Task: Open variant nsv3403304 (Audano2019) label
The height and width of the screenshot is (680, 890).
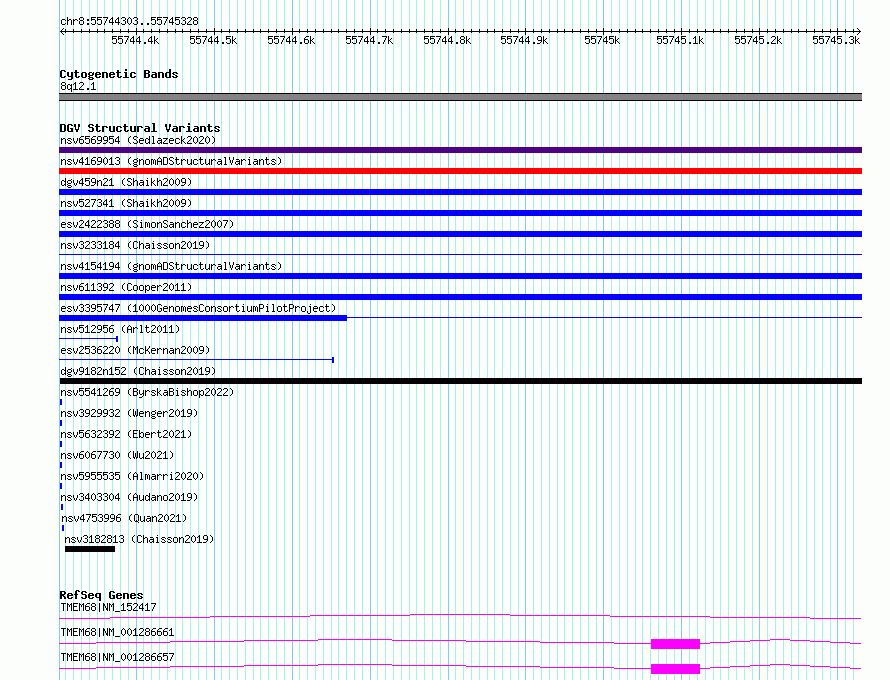Action: 129,497
